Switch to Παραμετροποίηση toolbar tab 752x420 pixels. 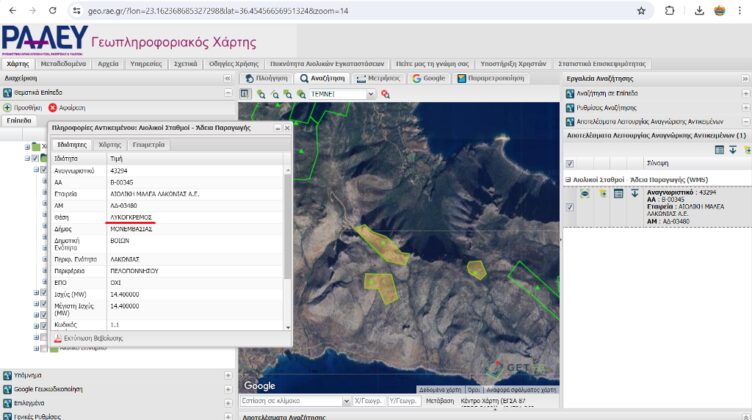tap(491, 78)
